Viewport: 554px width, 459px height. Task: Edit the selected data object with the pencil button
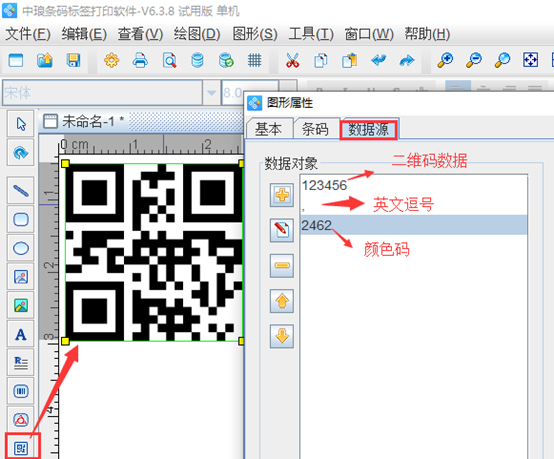[282, 230]
